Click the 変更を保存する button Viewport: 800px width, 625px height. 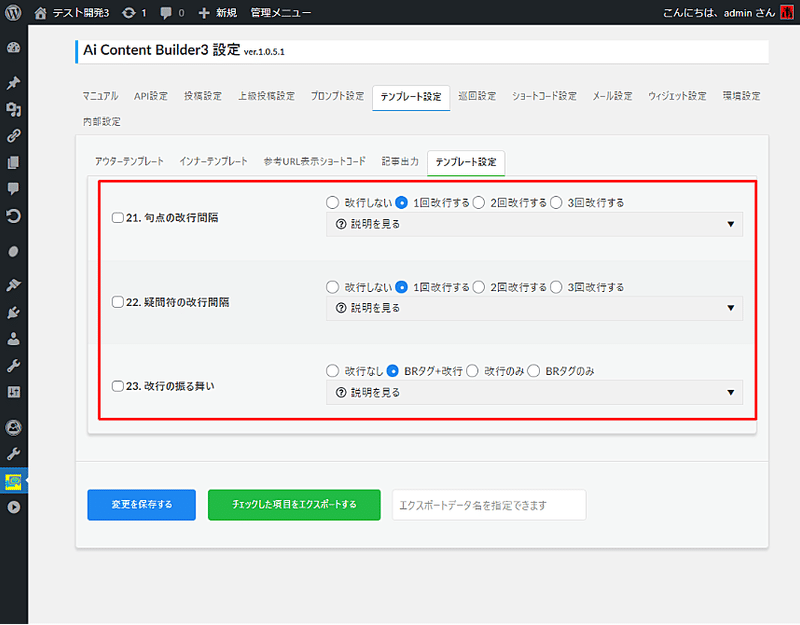coord(141,505)
